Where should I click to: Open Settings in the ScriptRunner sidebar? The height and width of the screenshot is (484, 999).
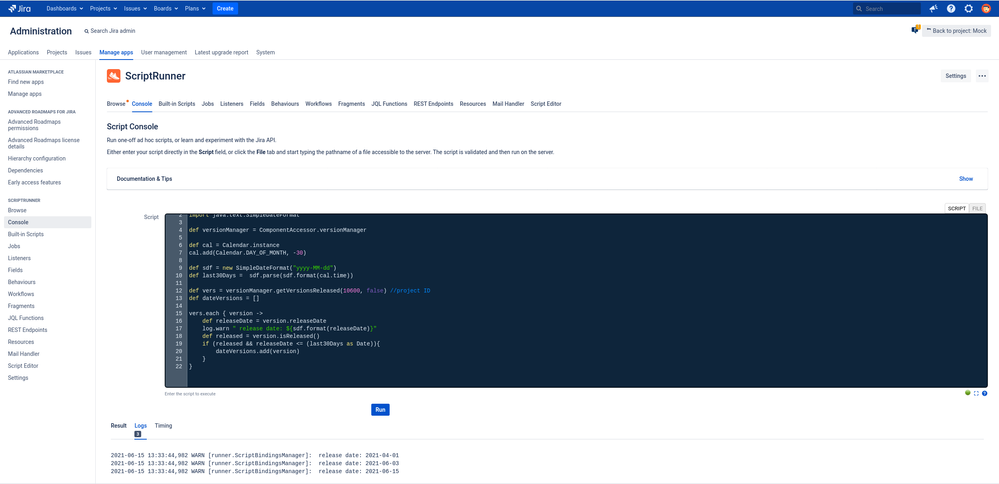click(x=18, y=378)
